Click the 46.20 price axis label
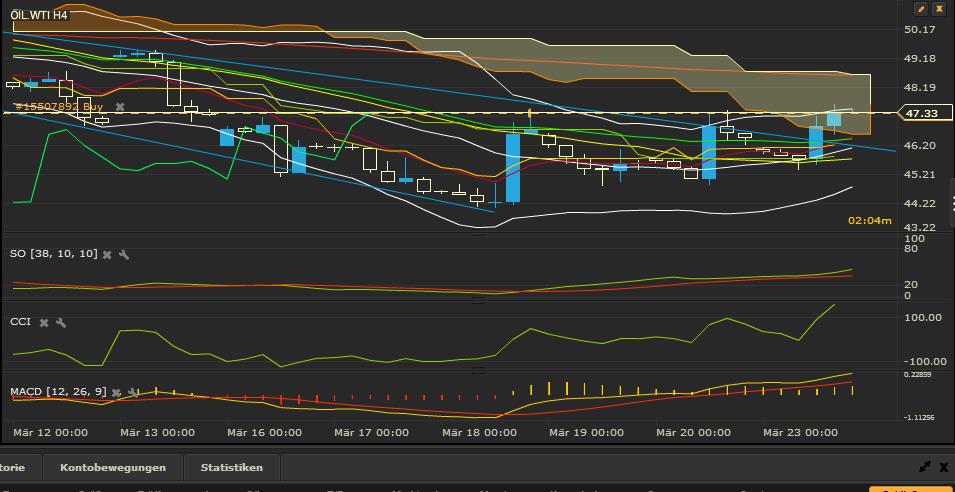Image resolution: width=955 pixels, height=492 pixels. pos(920,146)
